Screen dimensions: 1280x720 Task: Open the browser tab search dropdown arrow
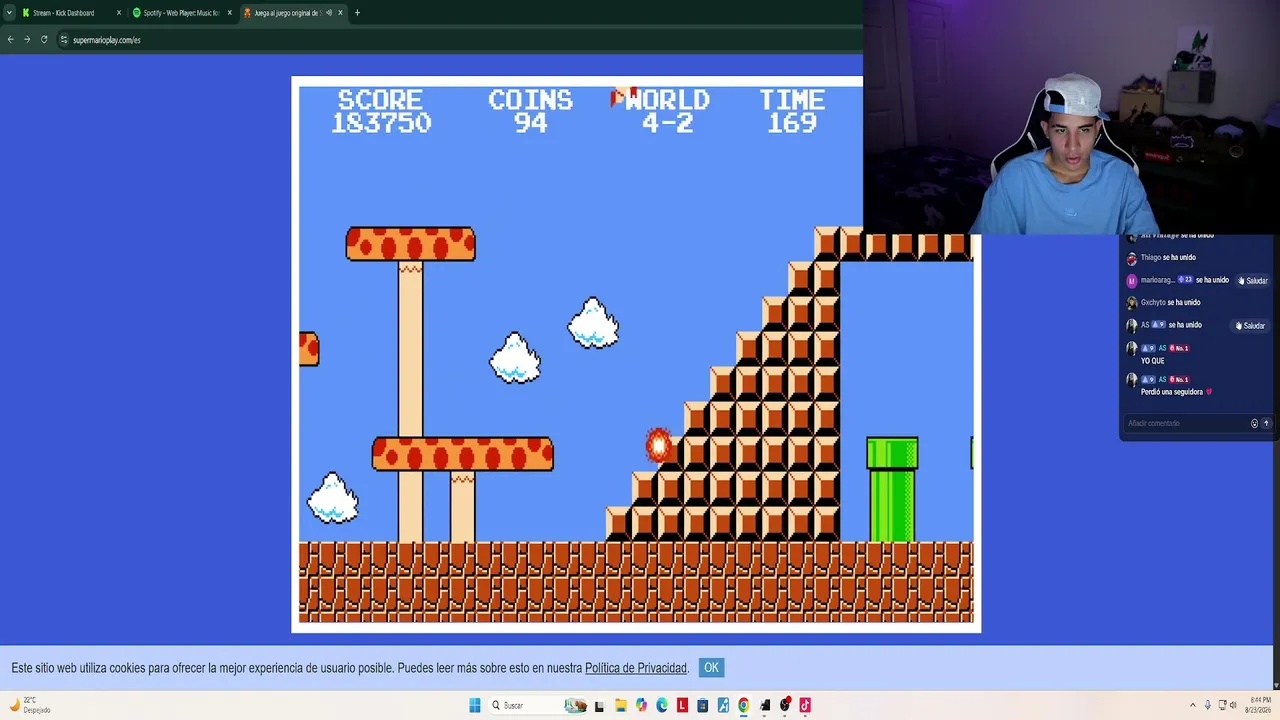click(9, 13)
